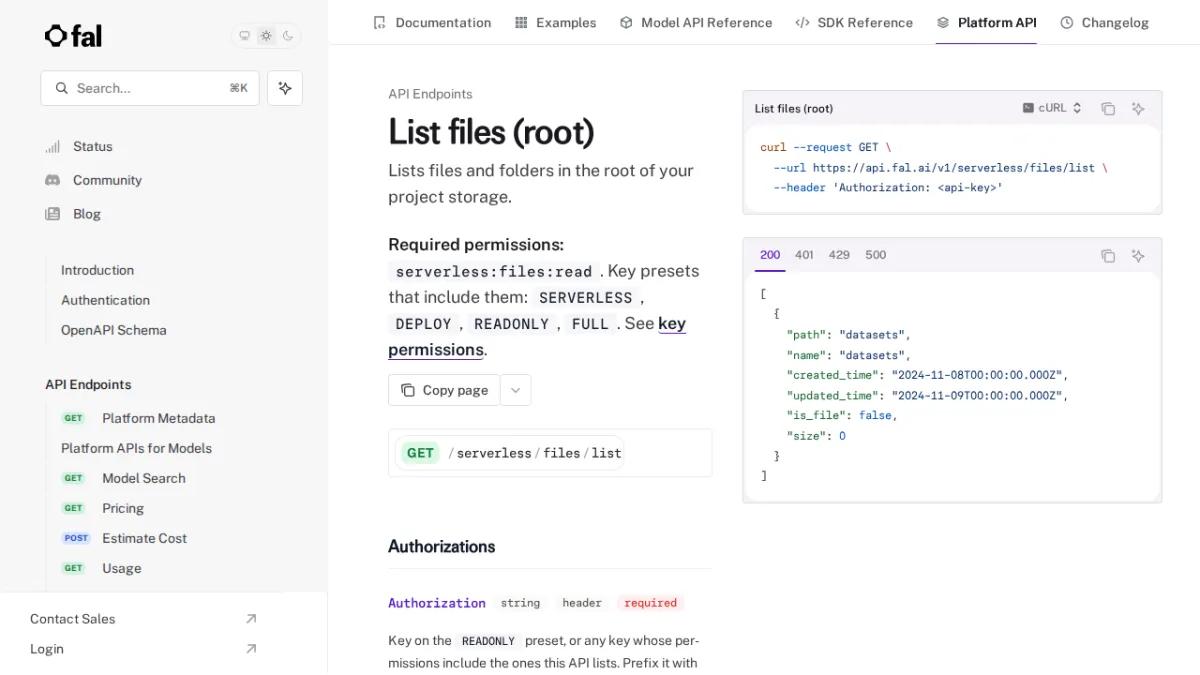Click the GET method badge on endpoint path
This screenshot has width=1200, height=675.
point(420,453)
